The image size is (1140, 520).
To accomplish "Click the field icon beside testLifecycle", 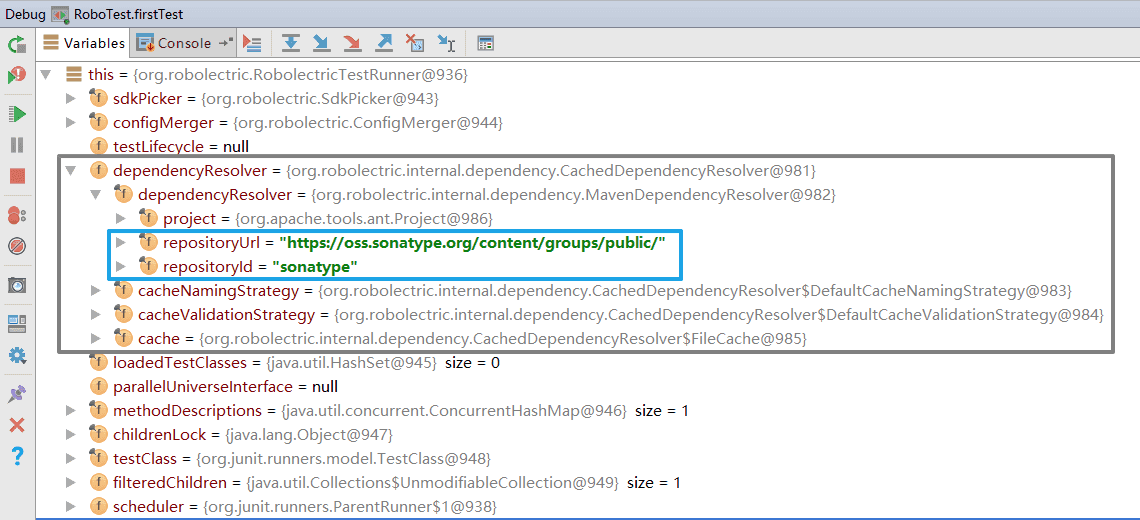I will 98,146.
